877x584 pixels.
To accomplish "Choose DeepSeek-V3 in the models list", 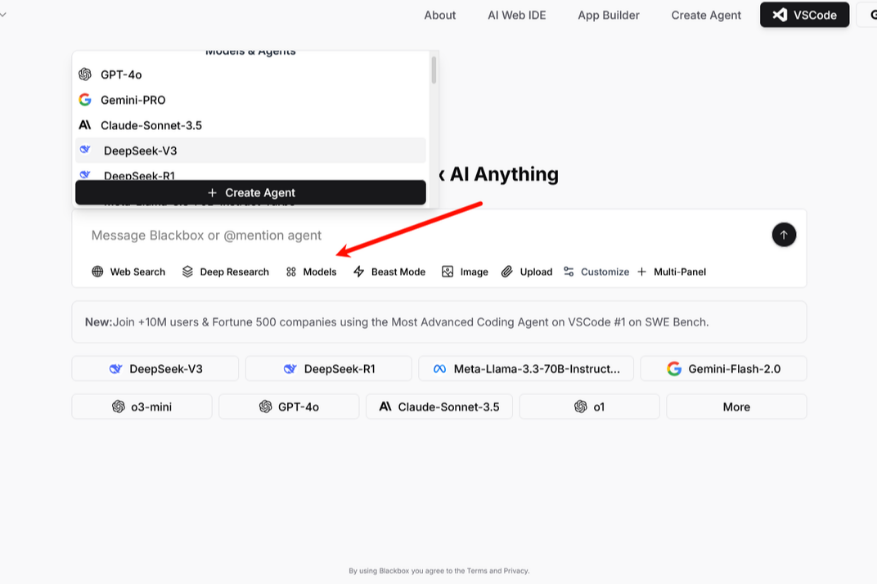I will pyautogui.click(x=251, y=150).
